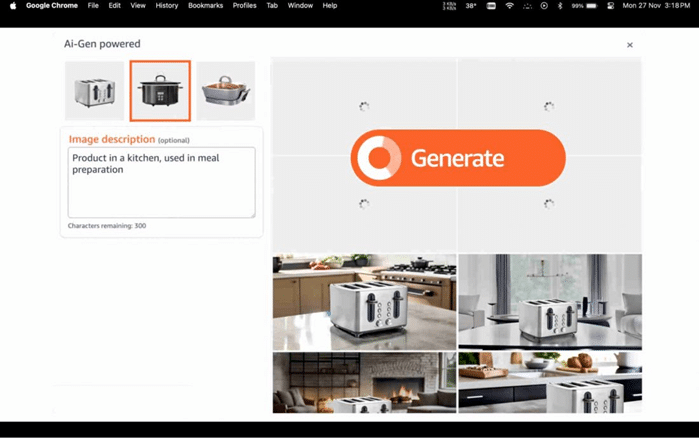This screenshot has height=438, width=699.
Task: Select generated toaster on kitchen counter image
Action: click(364, 301)
